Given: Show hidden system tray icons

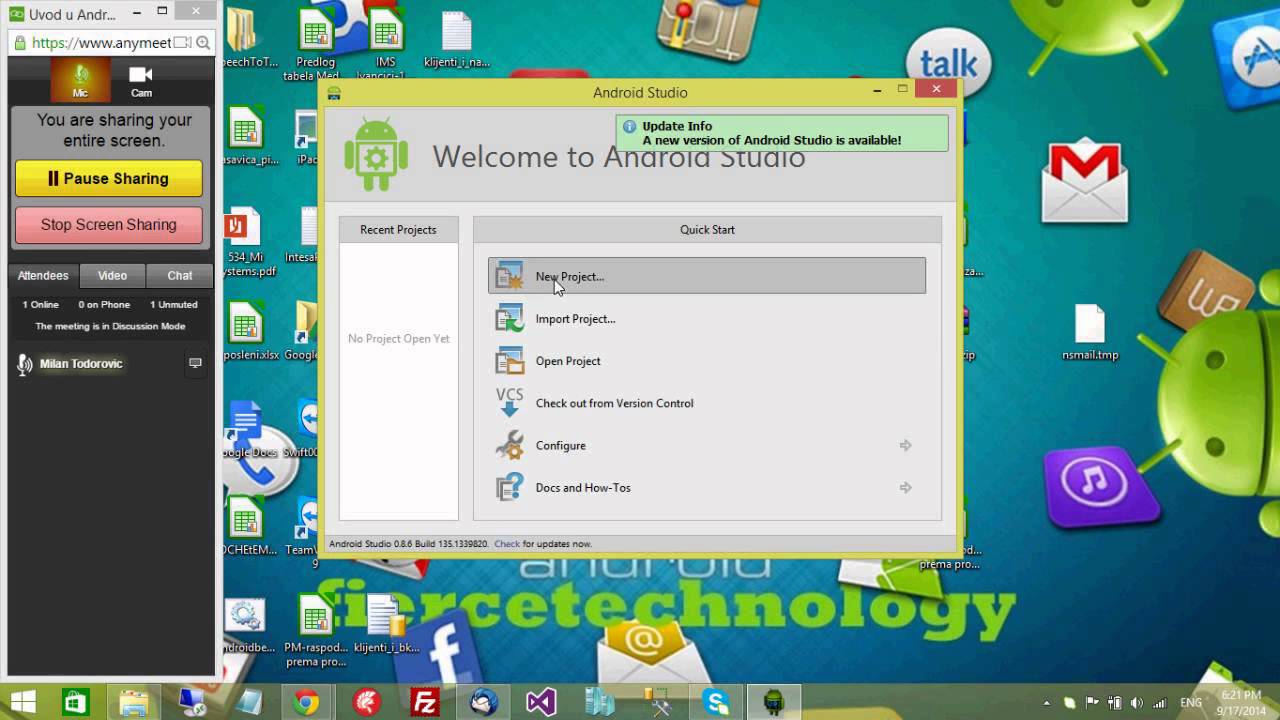Looking at the screenshot, I should pos(1047,703).
